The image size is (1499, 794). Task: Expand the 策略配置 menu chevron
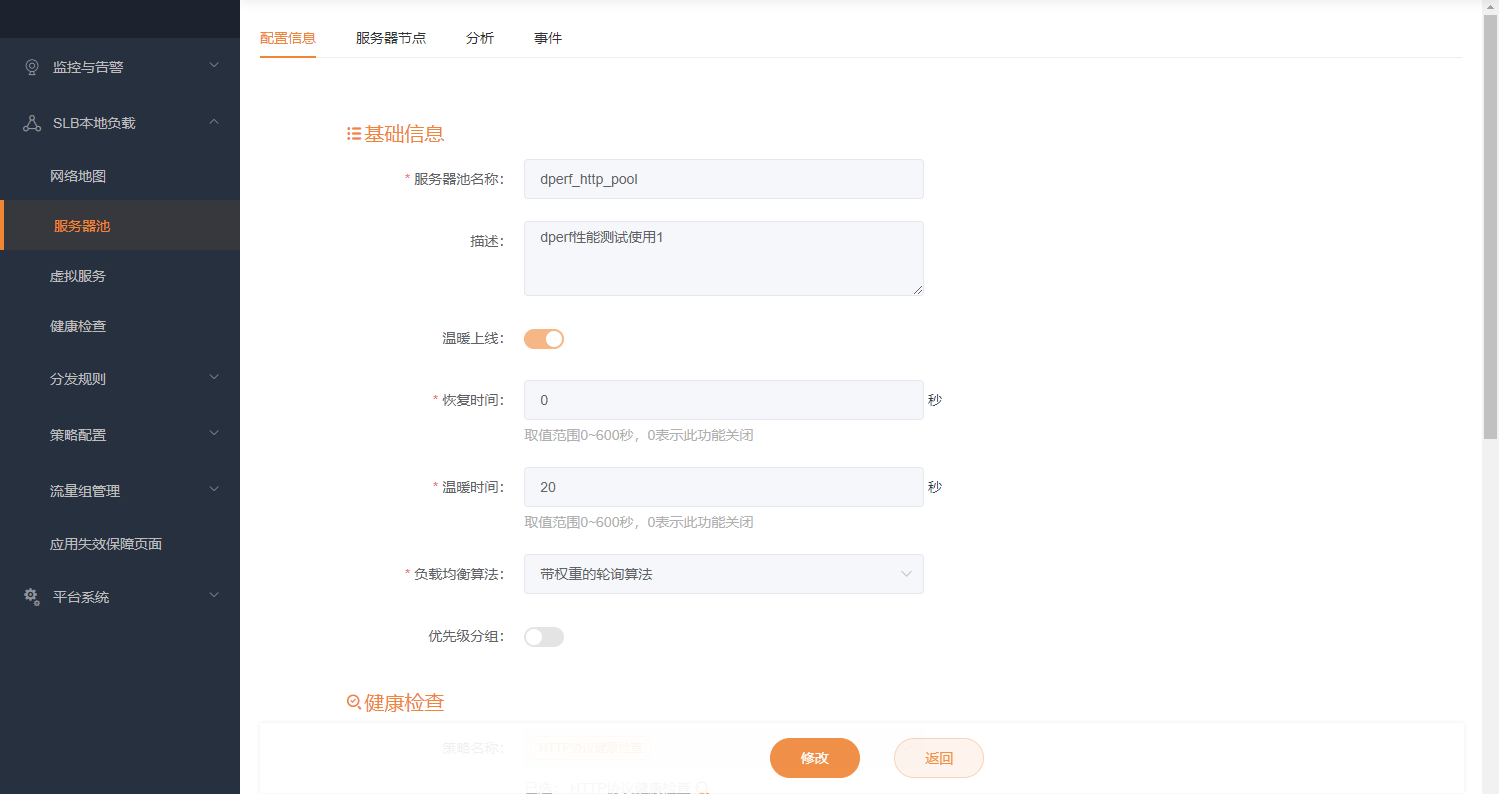tap(213, 434)
